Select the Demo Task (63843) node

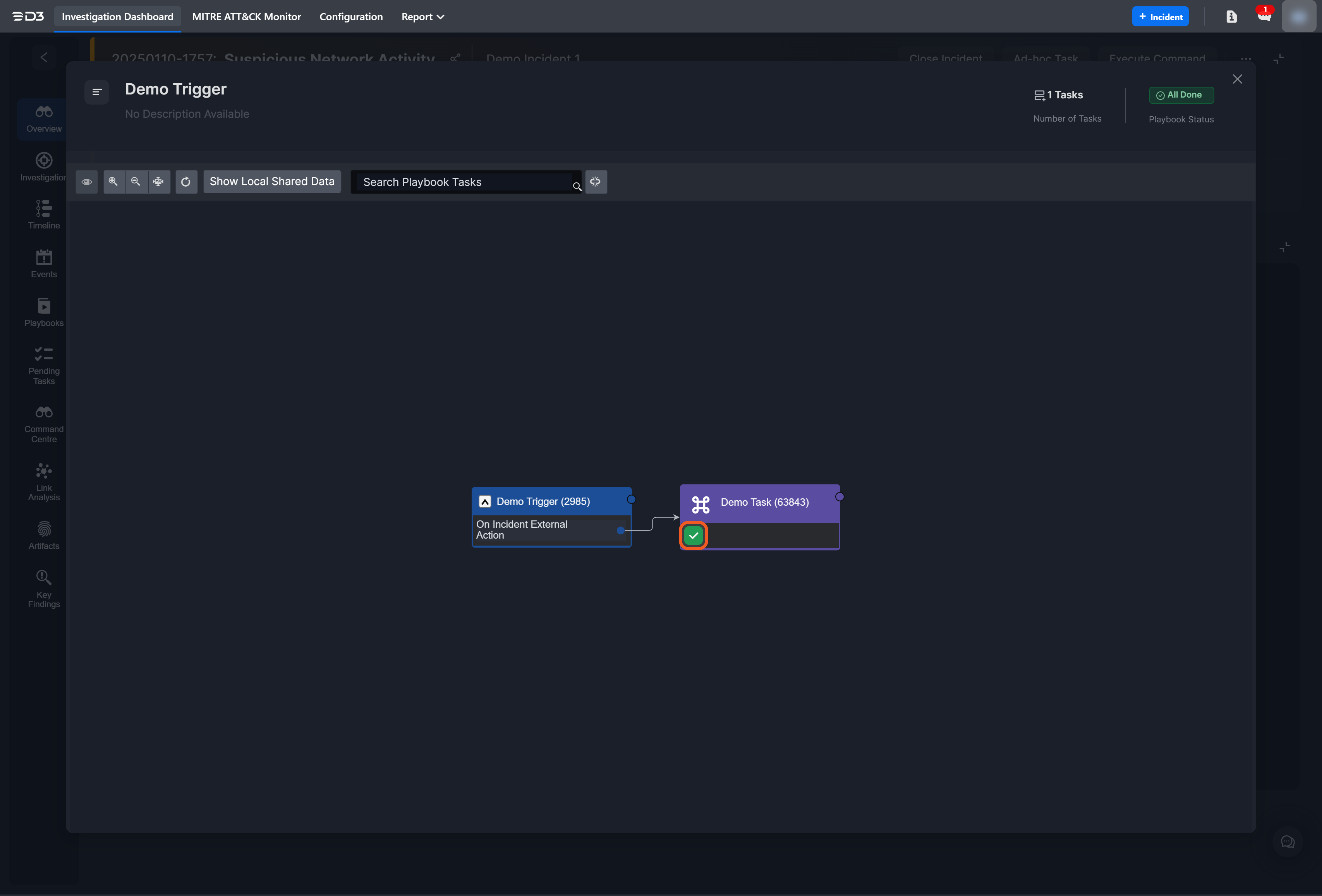(x=764, y=502)
